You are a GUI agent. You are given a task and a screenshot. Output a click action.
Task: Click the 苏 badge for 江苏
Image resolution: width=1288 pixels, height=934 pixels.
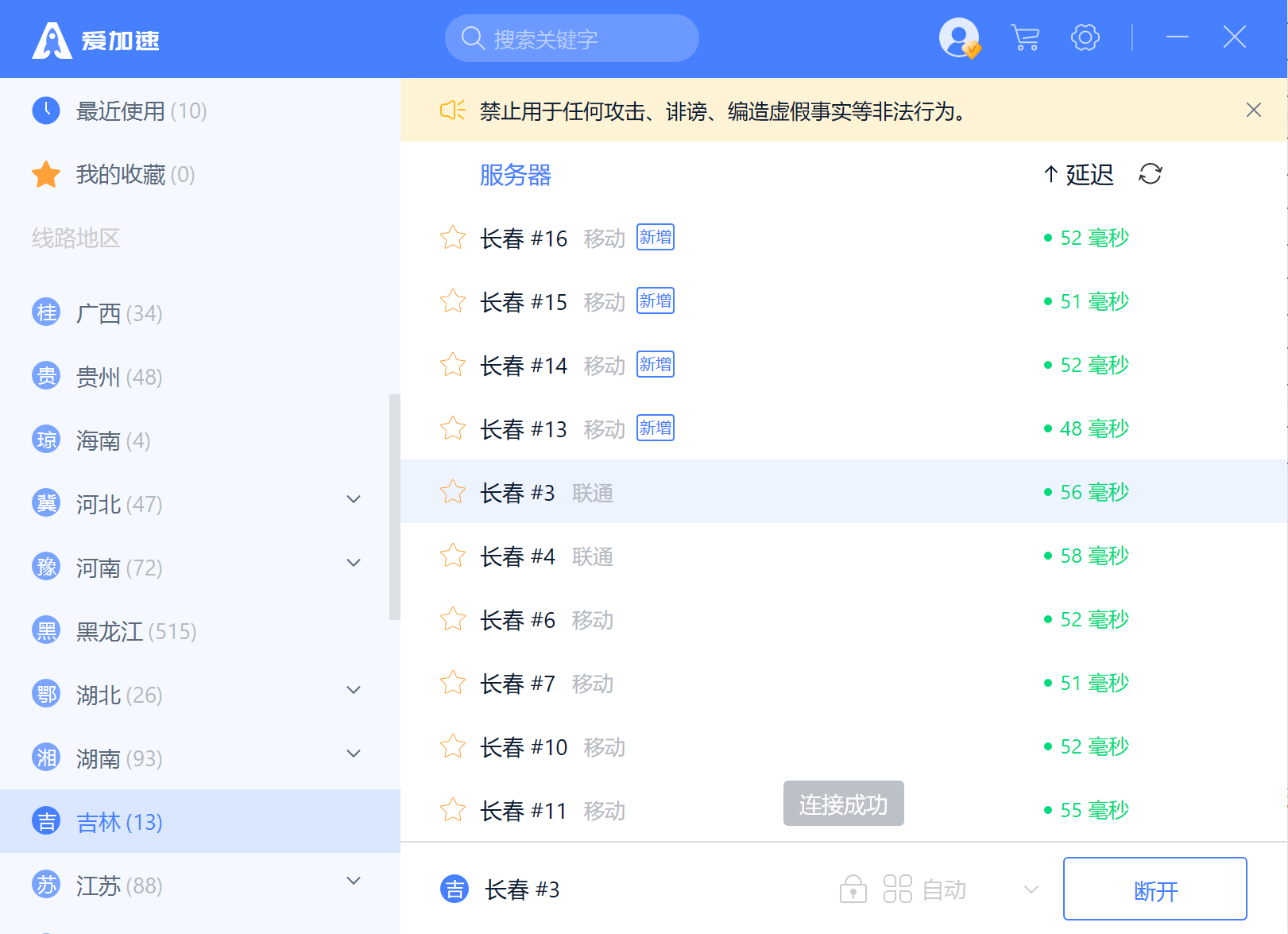pos(46,884)
